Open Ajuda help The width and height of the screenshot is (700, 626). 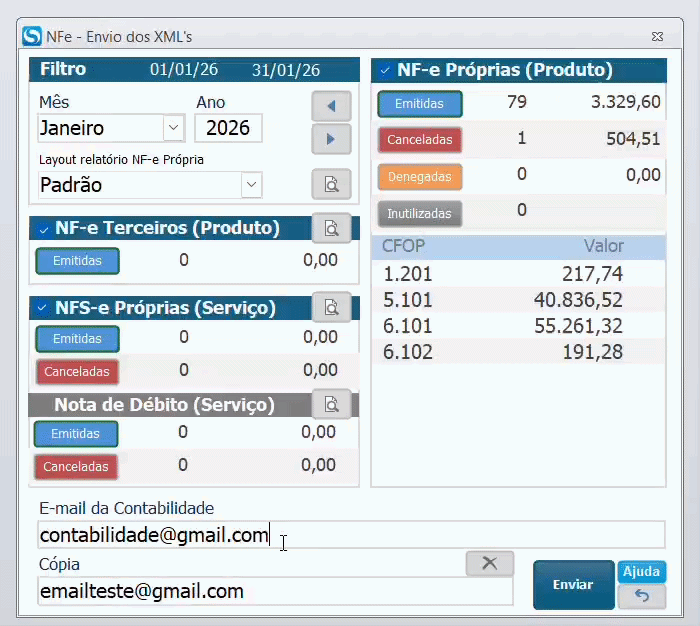641,572
